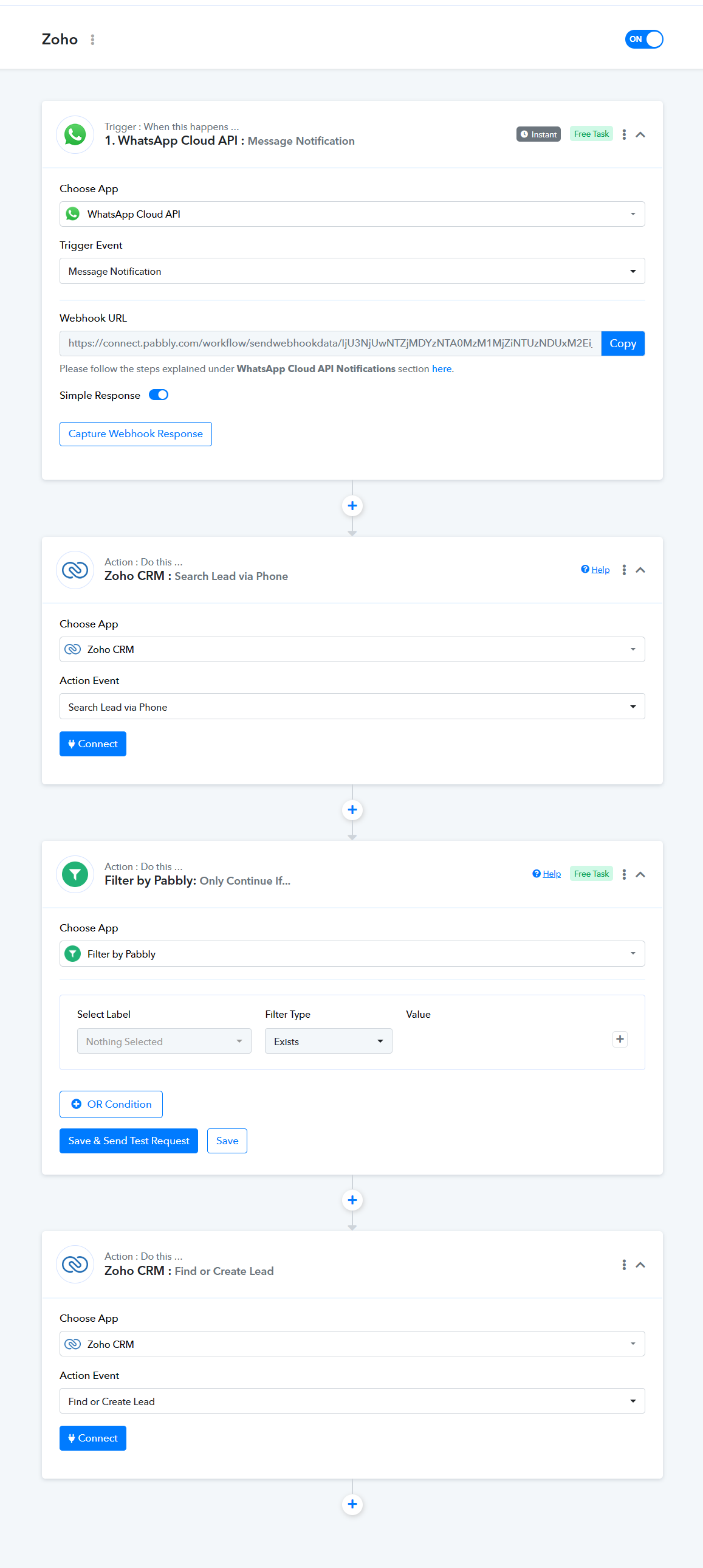This screenshot has height=1568, width=703.
Task: Open the WhatsApp Cloud API Choose App dropdown
Action: [x=352, y=214]
